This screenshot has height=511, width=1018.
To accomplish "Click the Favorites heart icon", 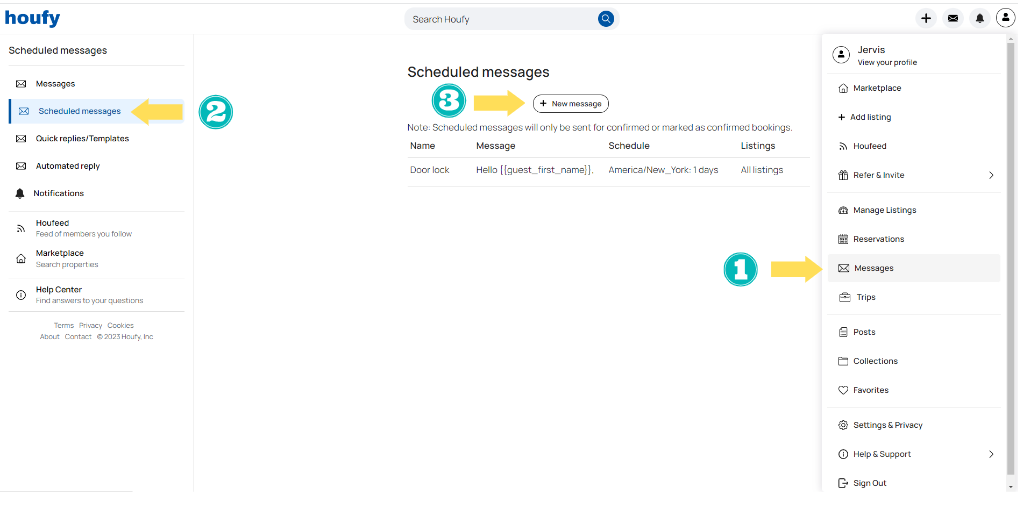I will point(843,390).
